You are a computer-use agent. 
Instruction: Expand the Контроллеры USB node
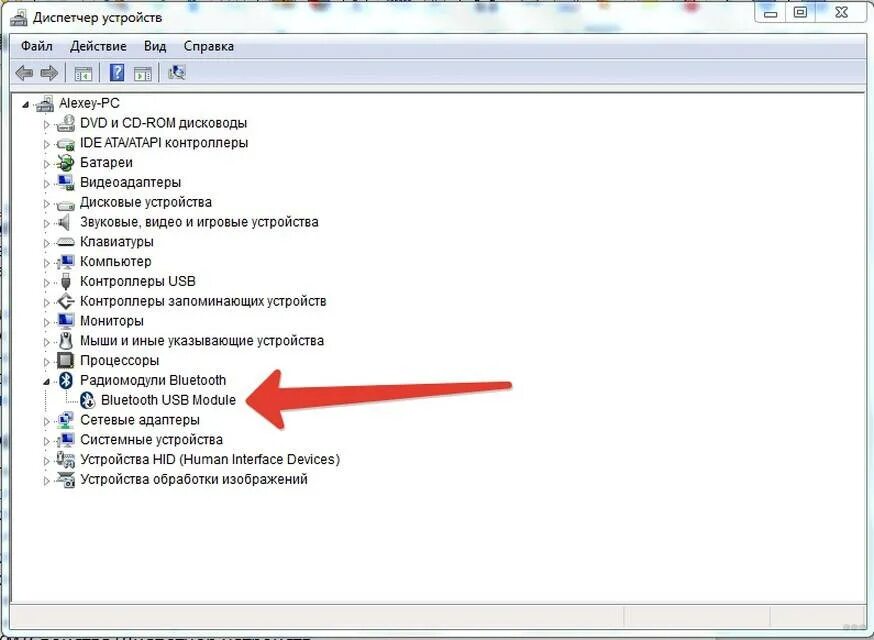(x=47, y=283)
